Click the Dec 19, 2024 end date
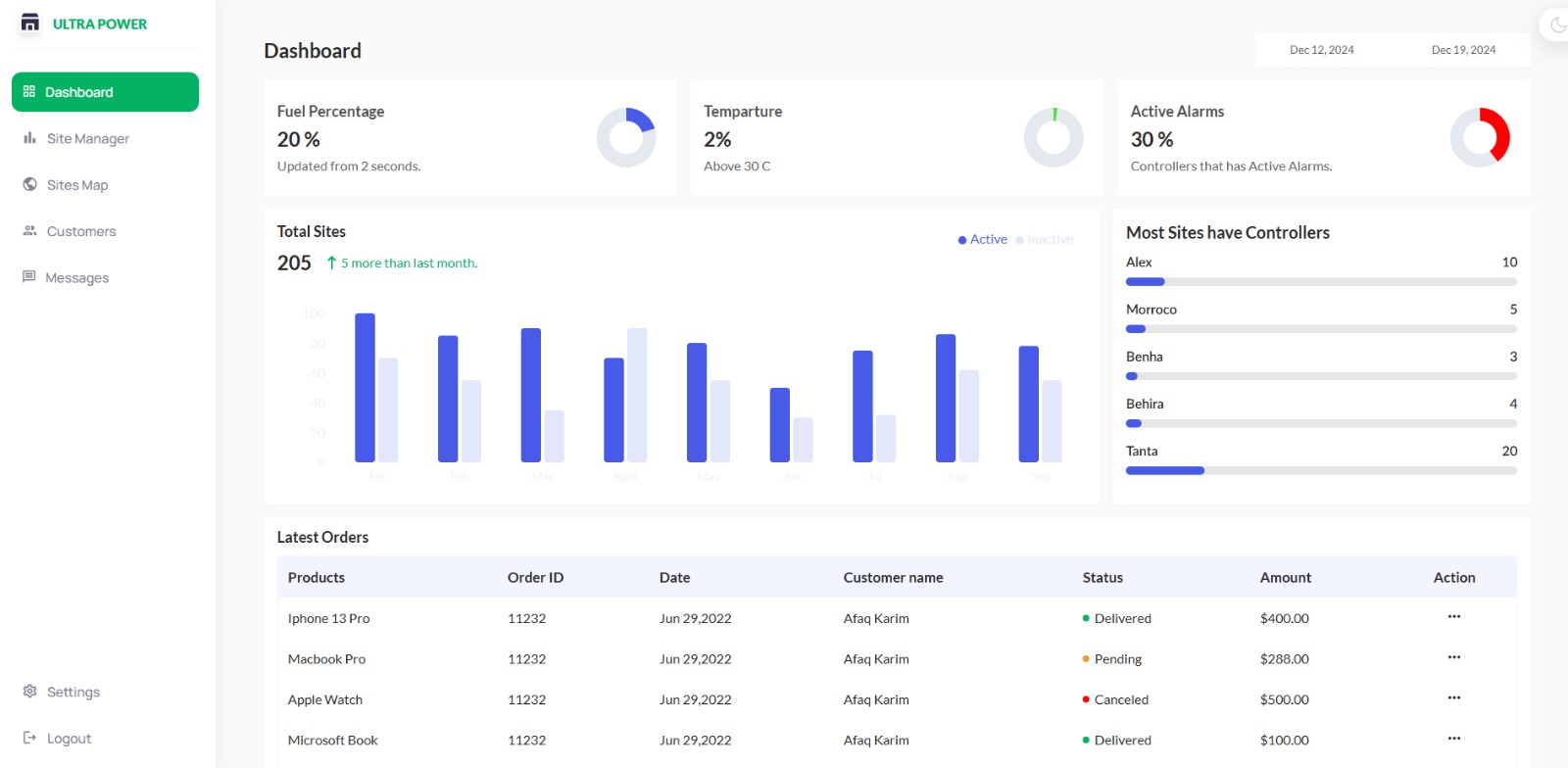The image size is (1568, 768). click(x=1463, y=50)
